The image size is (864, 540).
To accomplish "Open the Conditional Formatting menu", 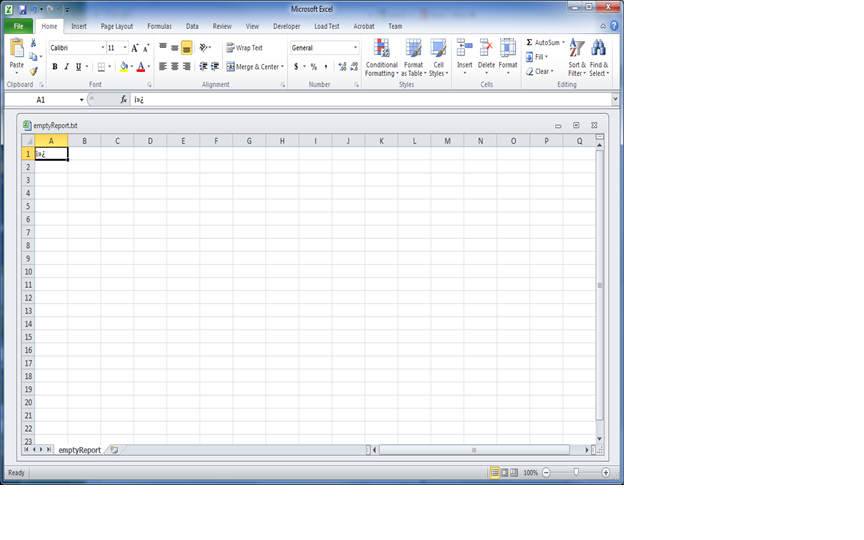I will point(381,57).
